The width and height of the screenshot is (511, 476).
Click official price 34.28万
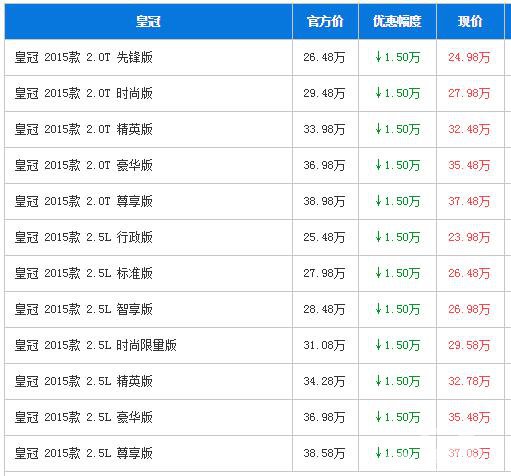324,381
